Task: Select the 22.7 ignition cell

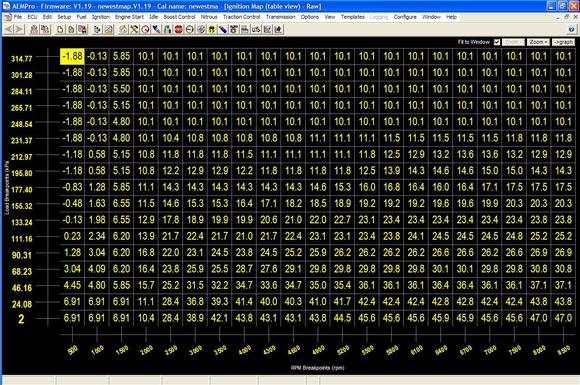Action: pos(342,220)
